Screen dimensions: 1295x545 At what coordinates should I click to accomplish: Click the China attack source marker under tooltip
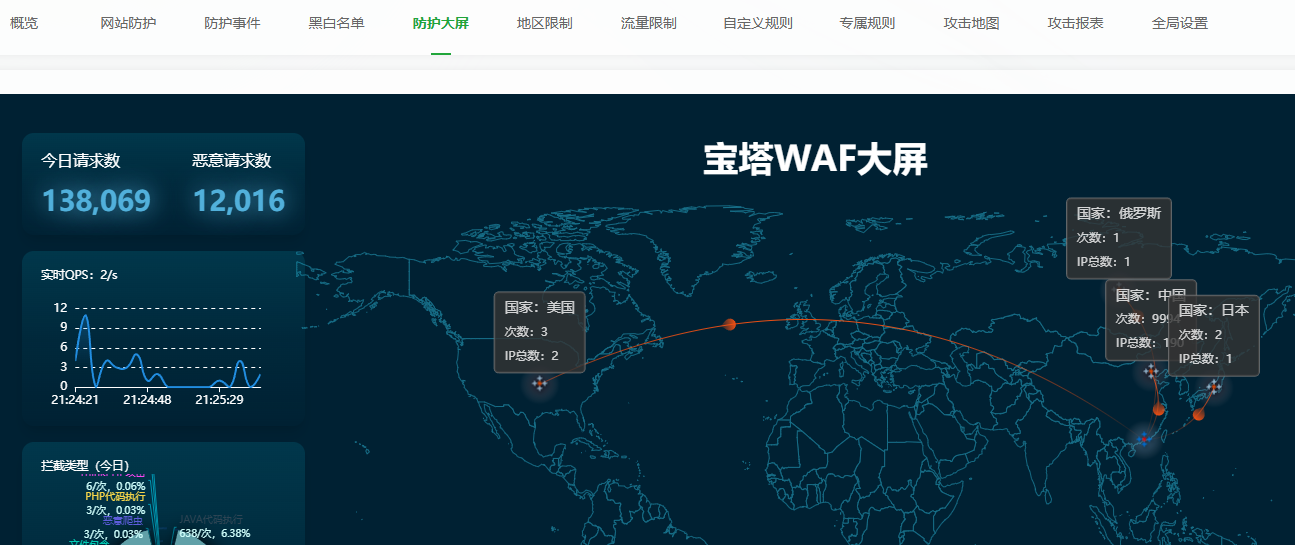coord(1151,371)
